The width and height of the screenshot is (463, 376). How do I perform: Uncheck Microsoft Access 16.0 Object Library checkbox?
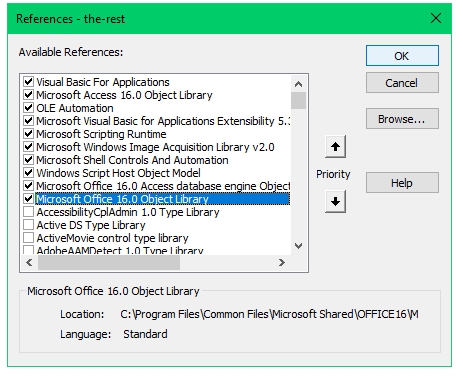(x=28, y=95)
